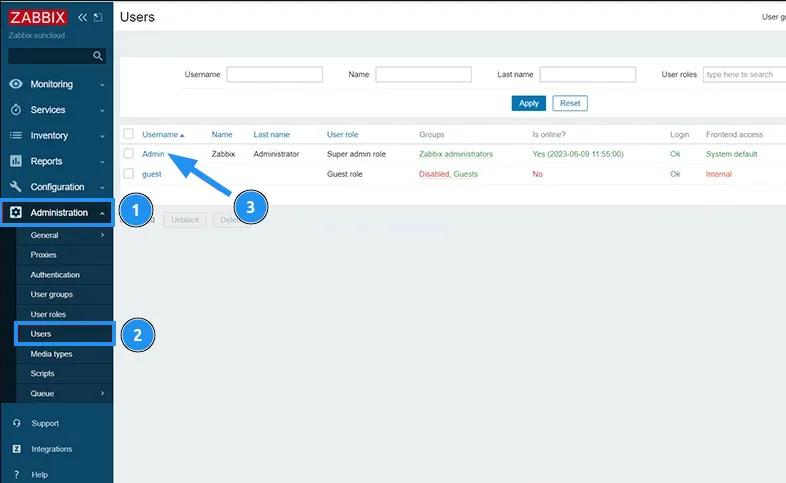Screen dimensions: 786x483
Task: Sort table by Name column
Action: point(222,134)
